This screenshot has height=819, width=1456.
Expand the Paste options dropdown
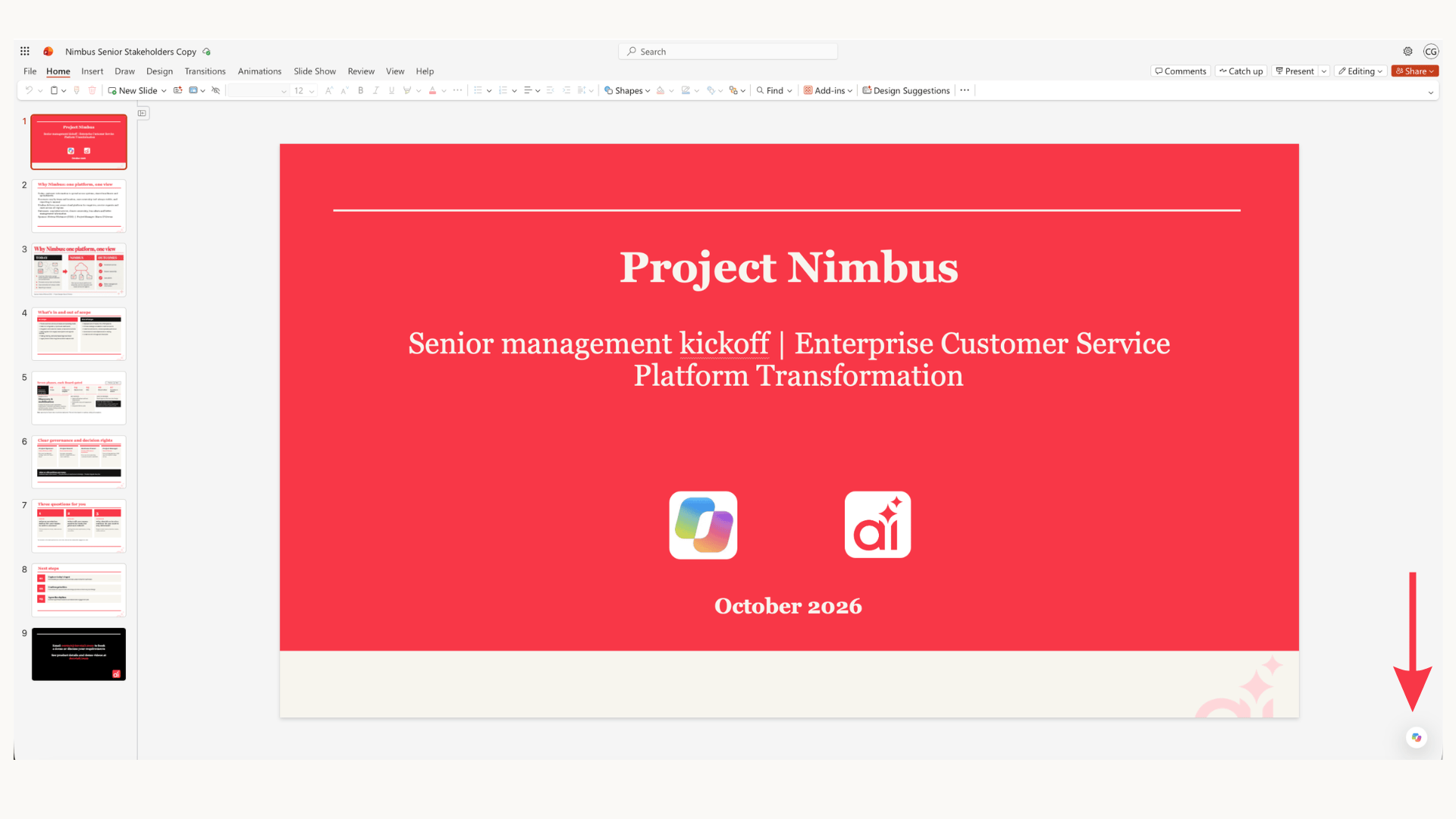[x=64, y=91]
